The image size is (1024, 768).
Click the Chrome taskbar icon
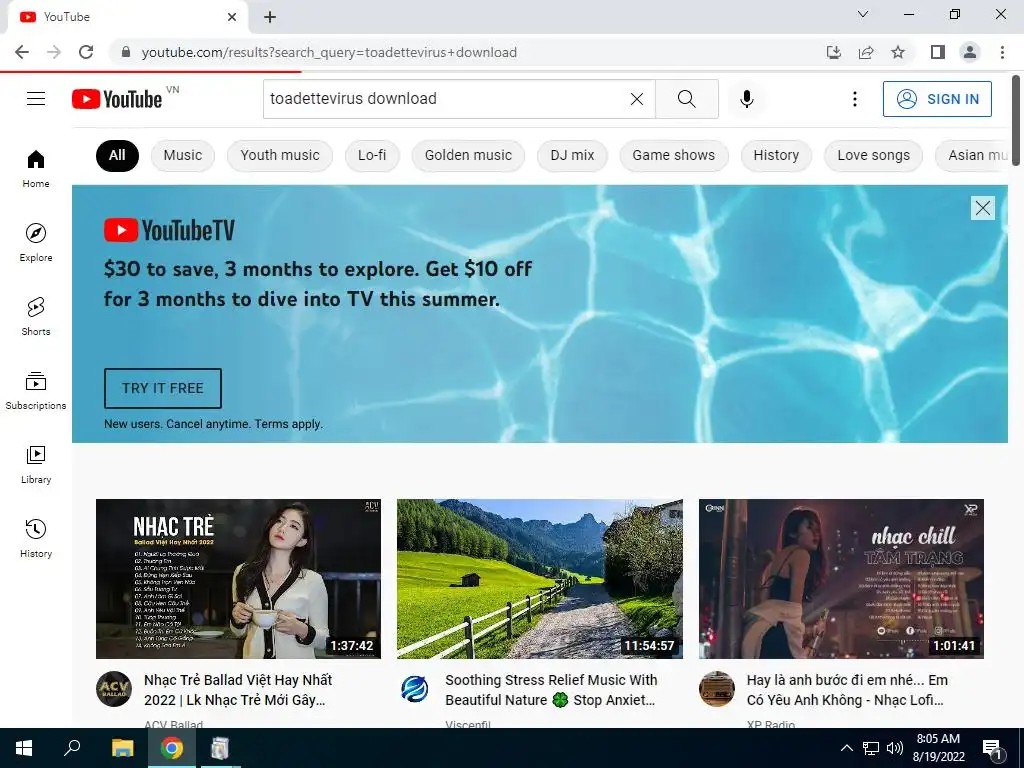point(172,748)
